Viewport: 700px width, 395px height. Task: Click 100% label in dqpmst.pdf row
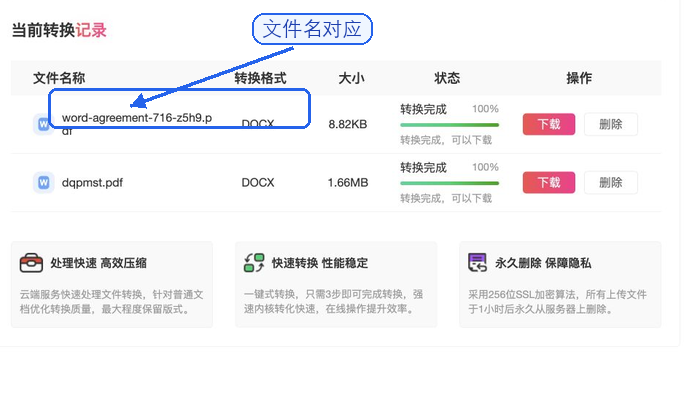click(x=485, y=167)
